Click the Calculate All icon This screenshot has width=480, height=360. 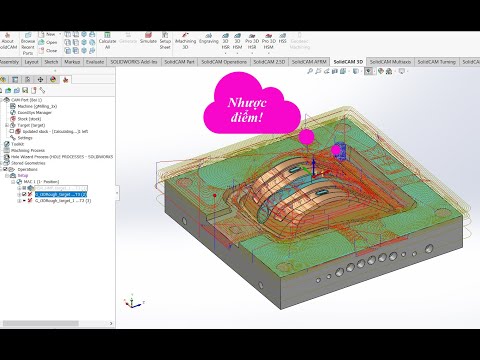point(107,41)
